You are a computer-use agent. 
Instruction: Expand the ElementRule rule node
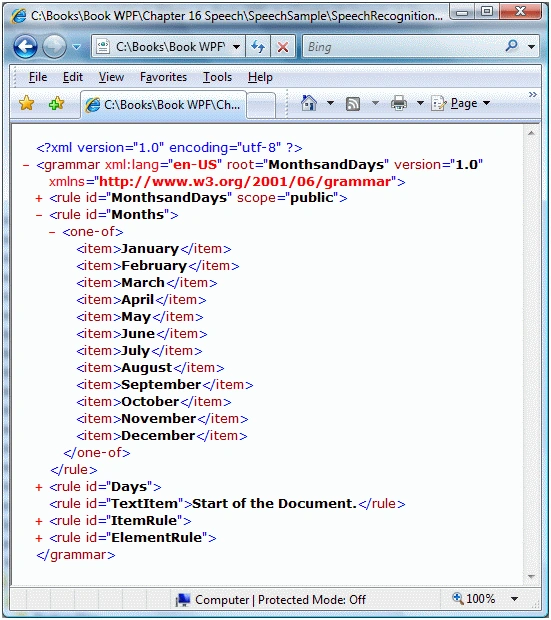[39, 538]
